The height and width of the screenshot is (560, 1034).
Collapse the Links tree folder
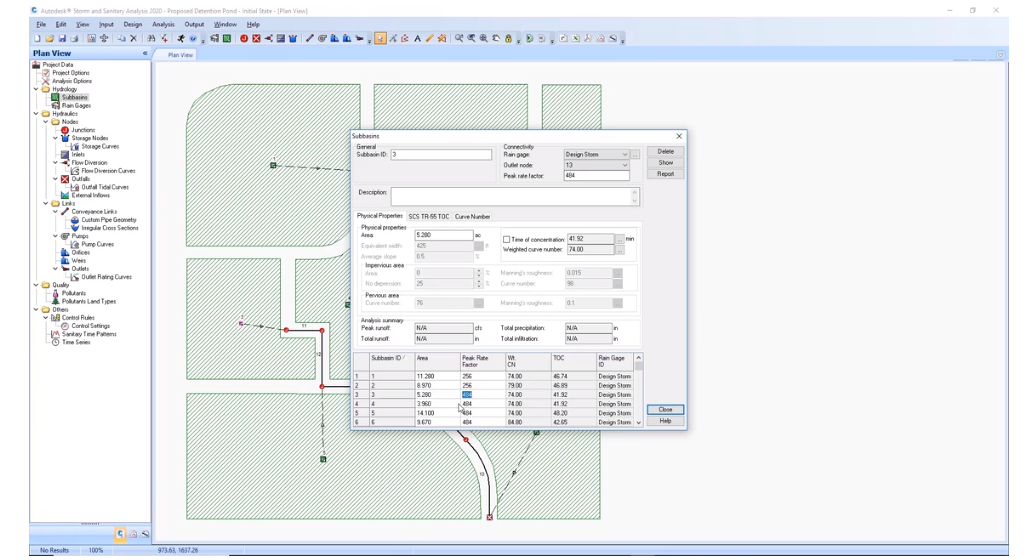click(46, 204)
